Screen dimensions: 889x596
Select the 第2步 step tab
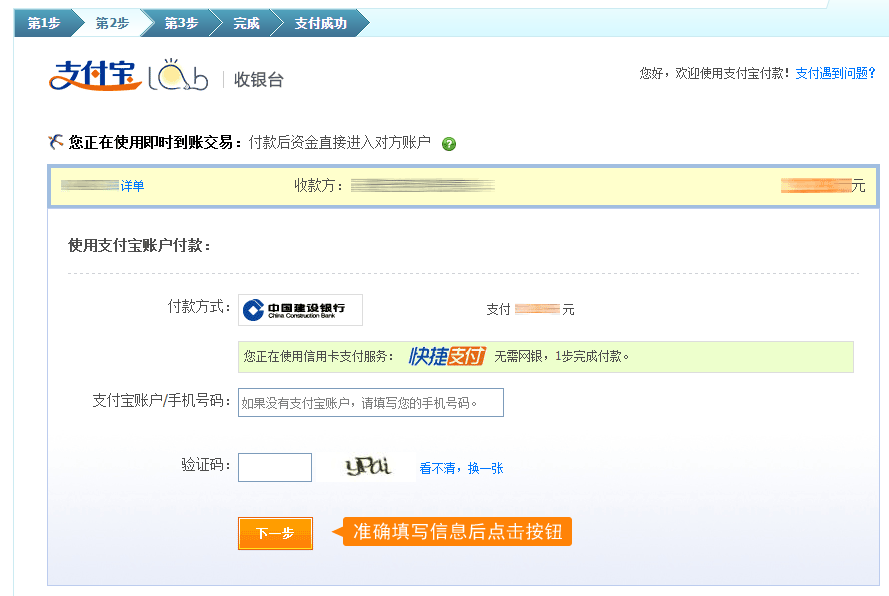[112, 23]
